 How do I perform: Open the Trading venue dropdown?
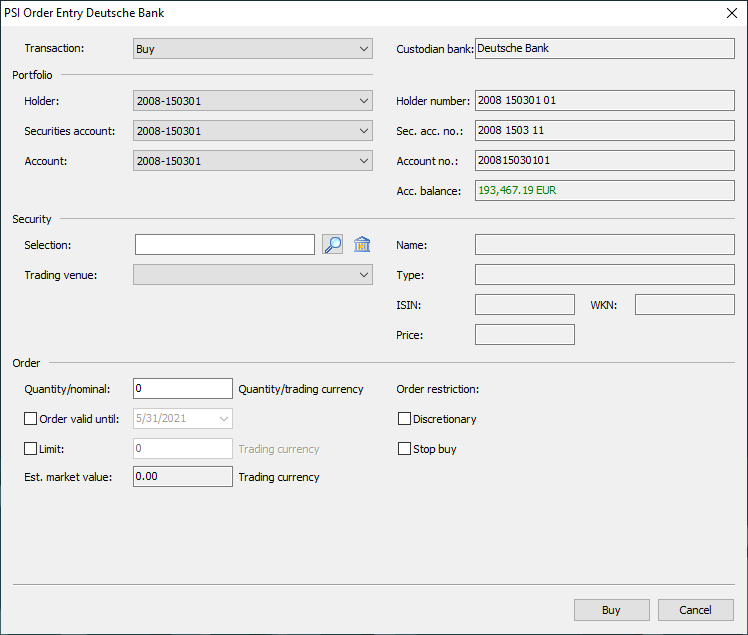click(x=252, y=275)
